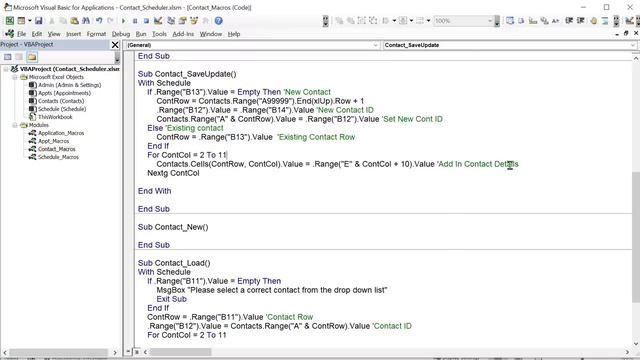The image size is (640, 360).
Task: Click Procedure View button at code pane bottom
Action: coord(128,351)
